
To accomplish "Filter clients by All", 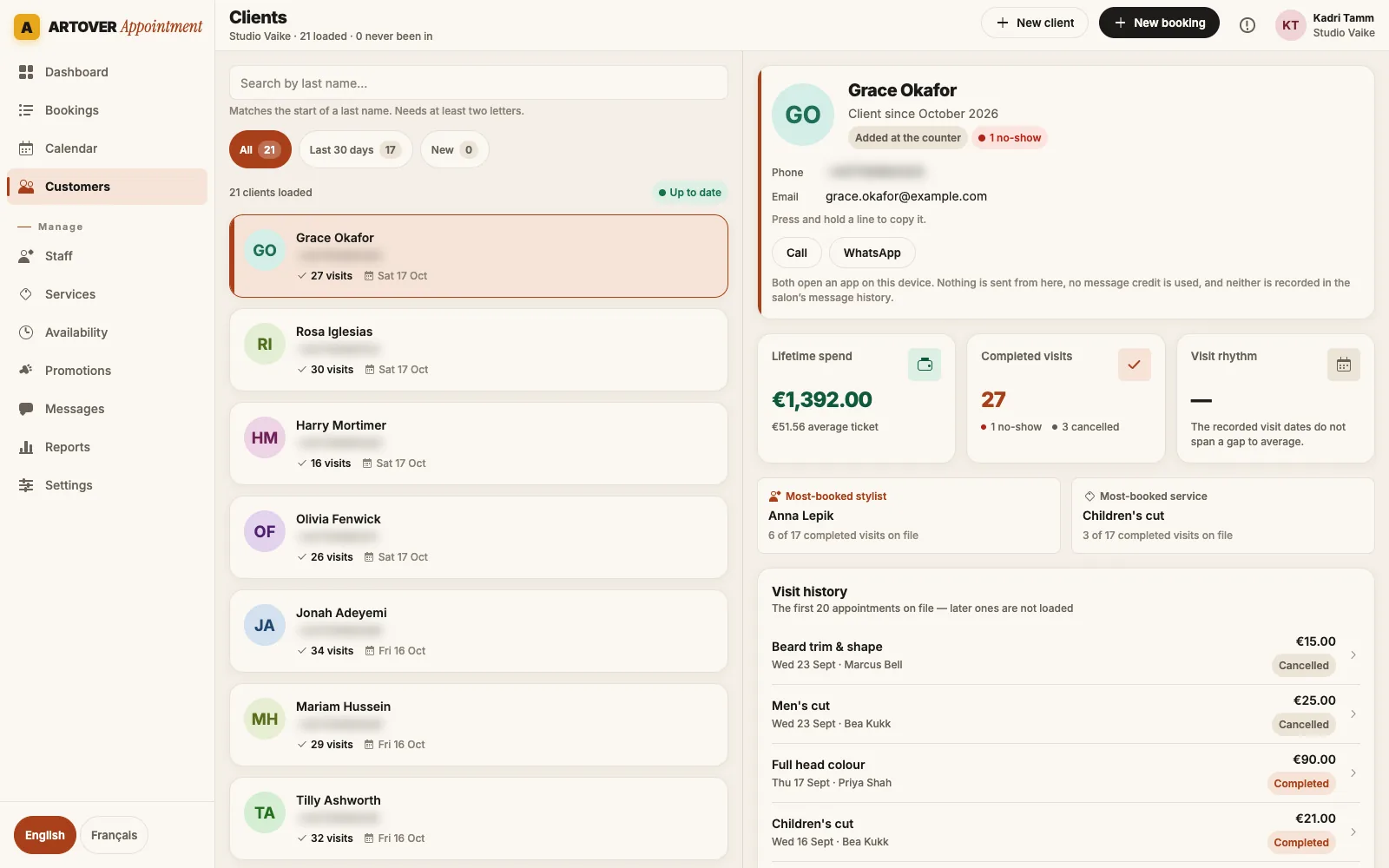I will click(x=260, y=149).
